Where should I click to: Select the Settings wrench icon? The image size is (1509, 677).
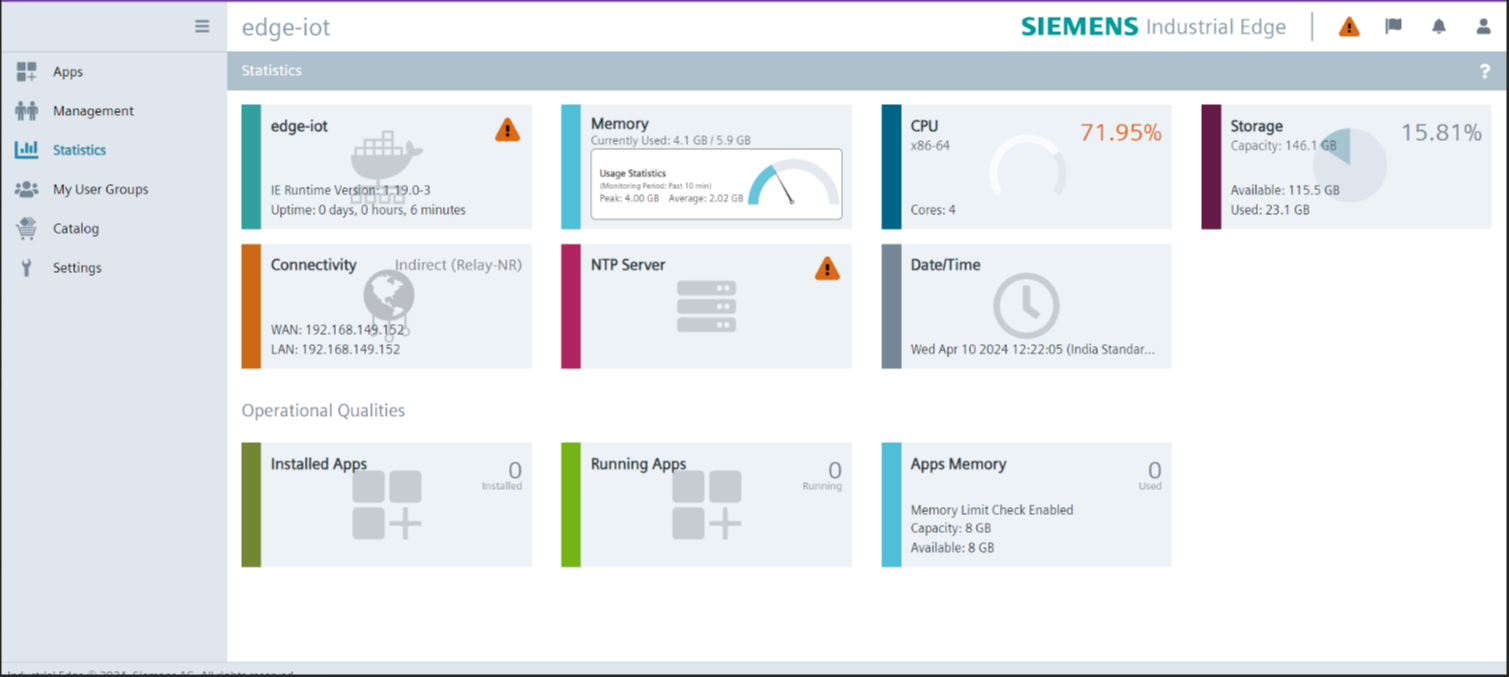pyautogui.click(x=25, y=267)
